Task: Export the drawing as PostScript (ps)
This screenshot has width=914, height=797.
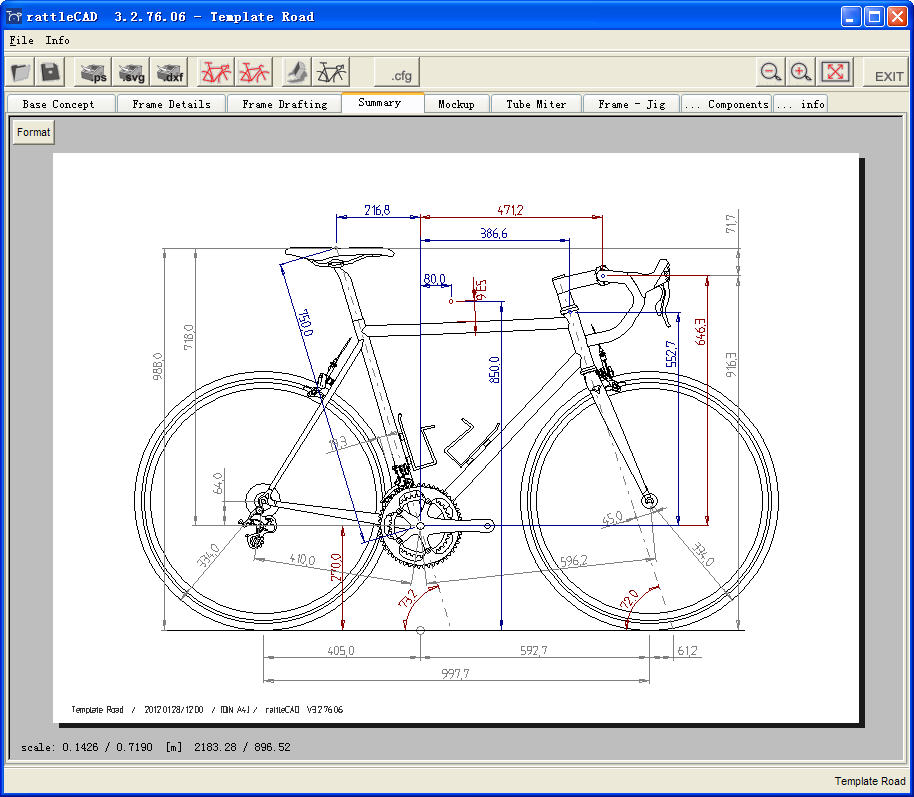Action: click(x=93, y=73)
